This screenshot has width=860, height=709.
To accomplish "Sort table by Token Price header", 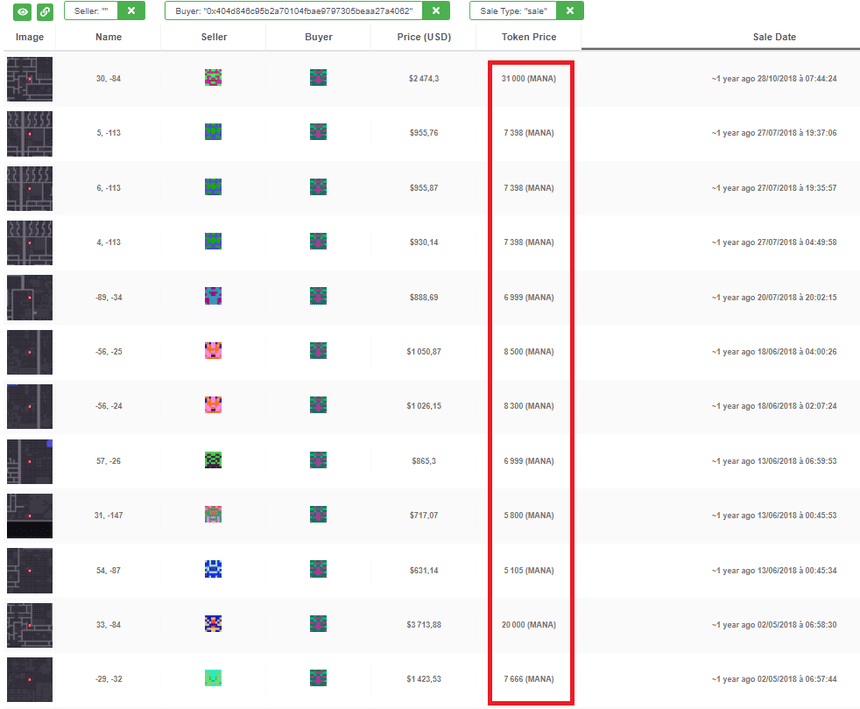I will click(528, 37).
